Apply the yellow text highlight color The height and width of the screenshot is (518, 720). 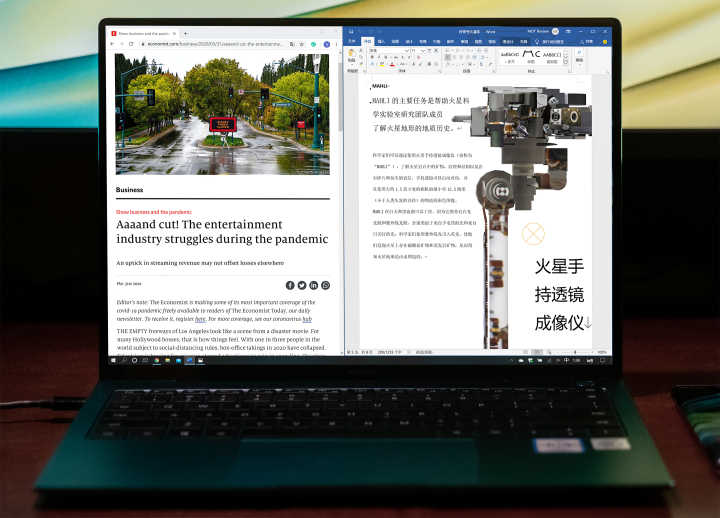(382, 65)
